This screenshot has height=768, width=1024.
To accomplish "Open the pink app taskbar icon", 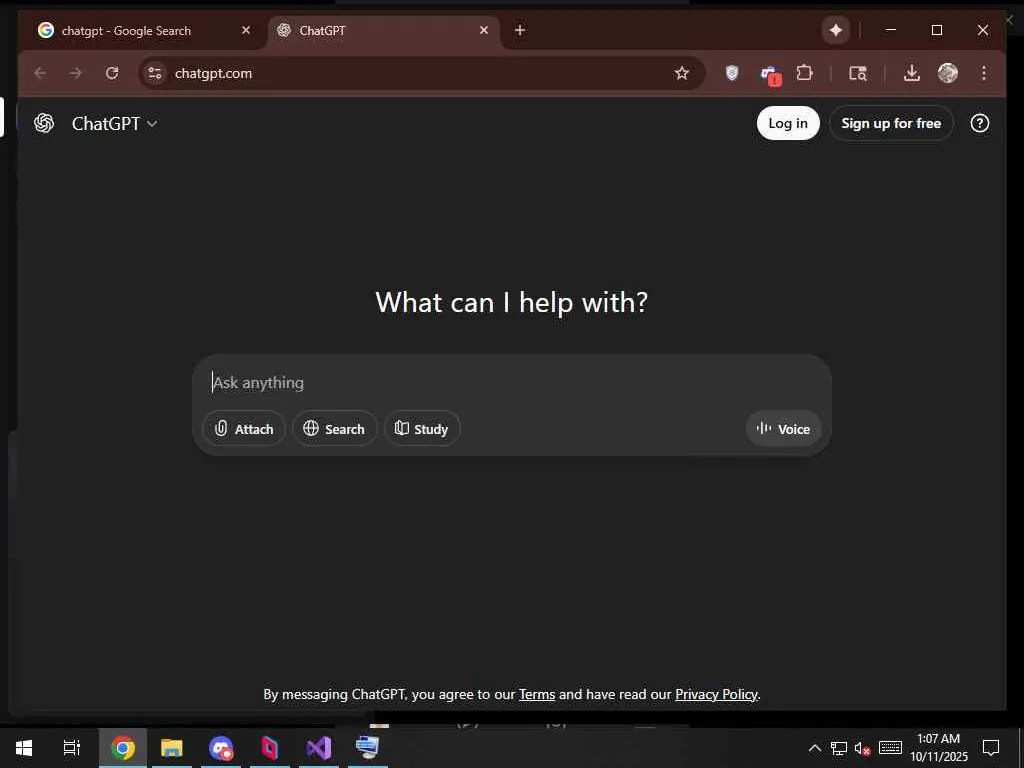I will tap(270, 748).
